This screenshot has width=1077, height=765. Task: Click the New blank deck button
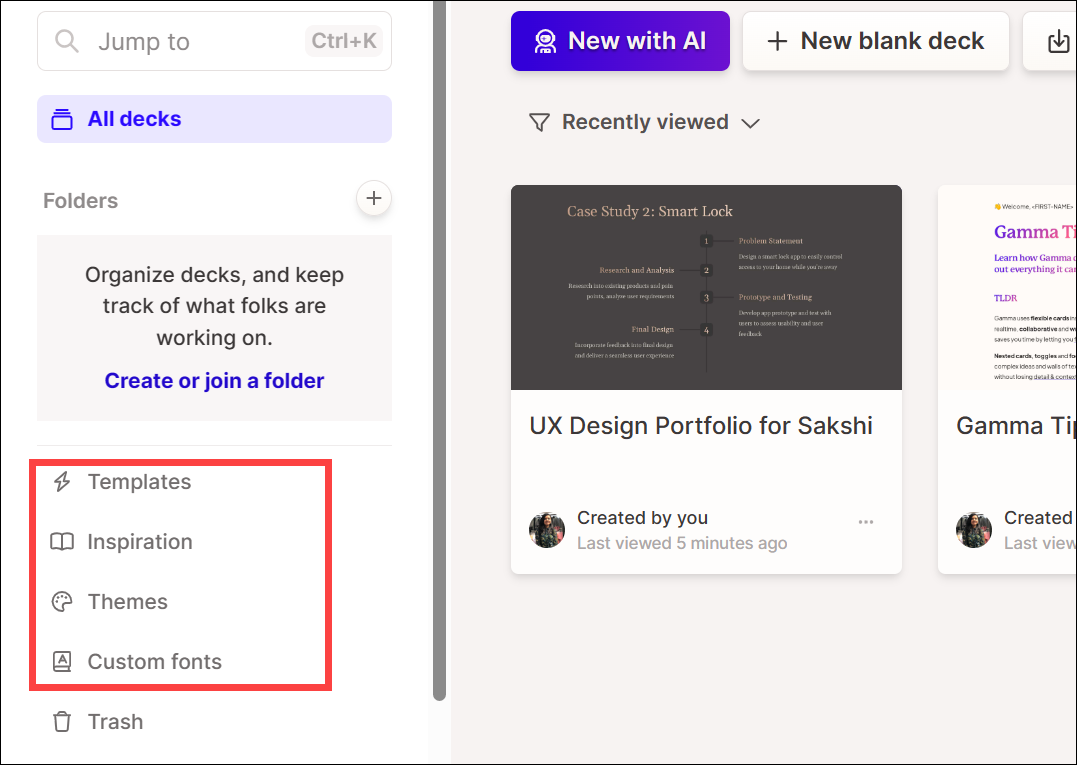[875, 41]
